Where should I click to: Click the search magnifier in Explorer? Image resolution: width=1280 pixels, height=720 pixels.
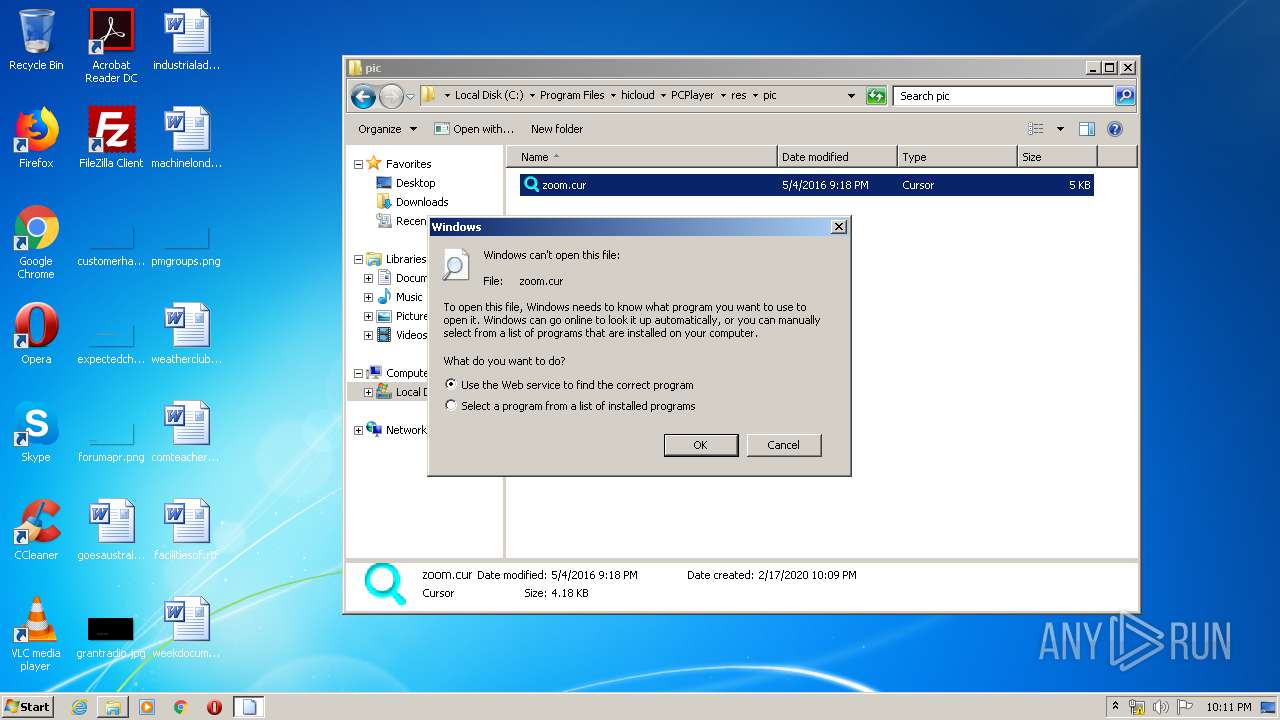click(1125, 96)
